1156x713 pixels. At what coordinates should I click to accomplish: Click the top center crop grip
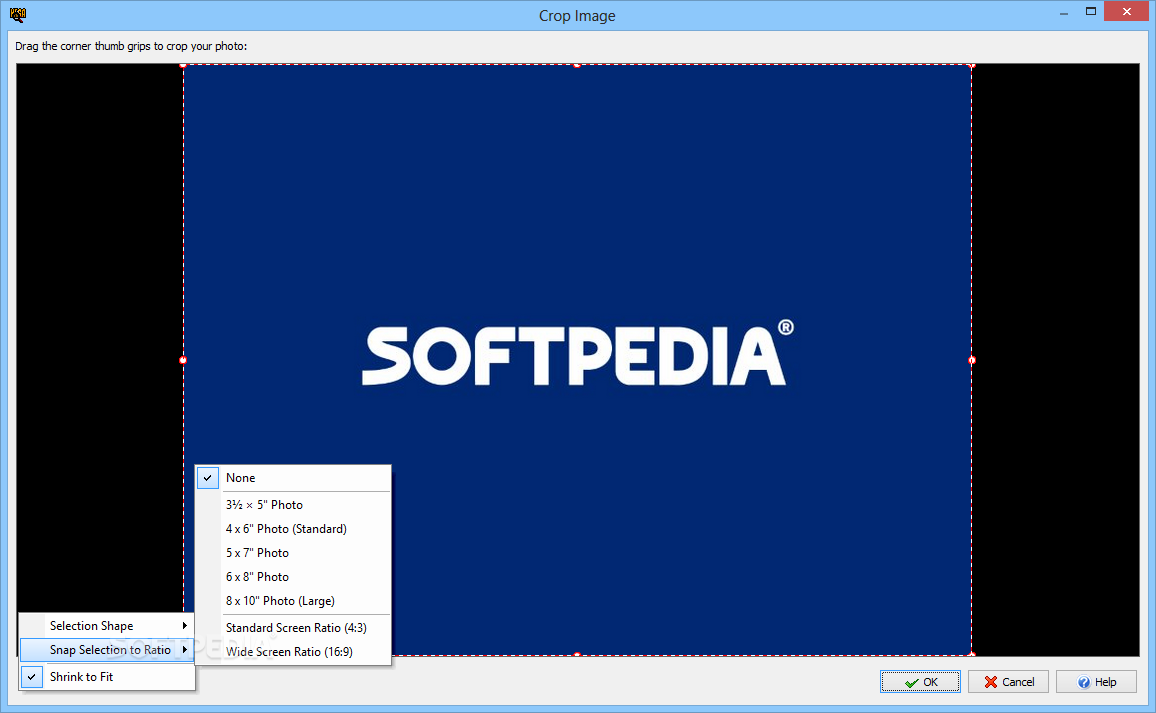[577, 66]
